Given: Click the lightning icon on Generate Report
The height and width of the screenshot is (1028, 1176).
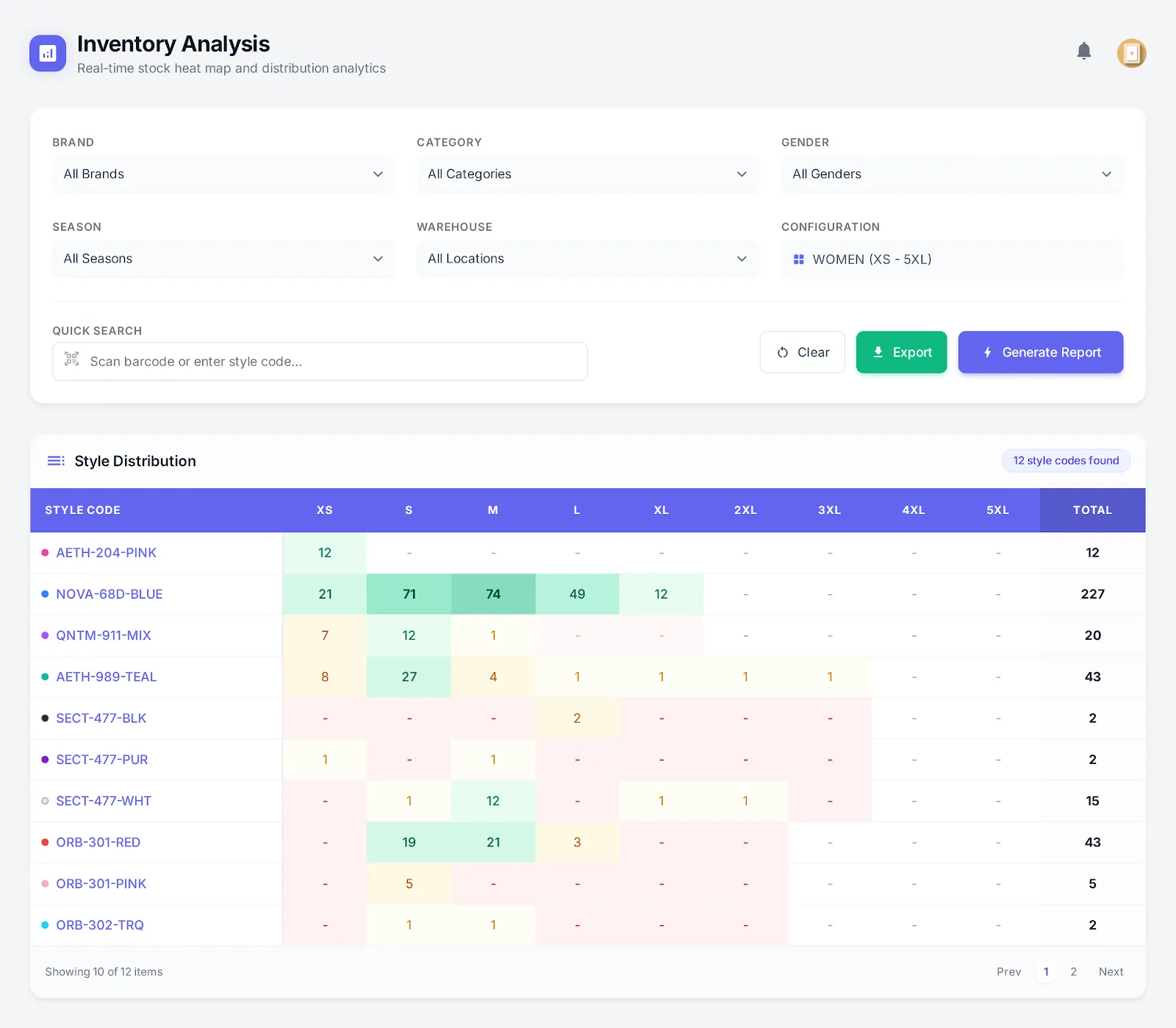Looking at the screenshot, I should [987, 352].
